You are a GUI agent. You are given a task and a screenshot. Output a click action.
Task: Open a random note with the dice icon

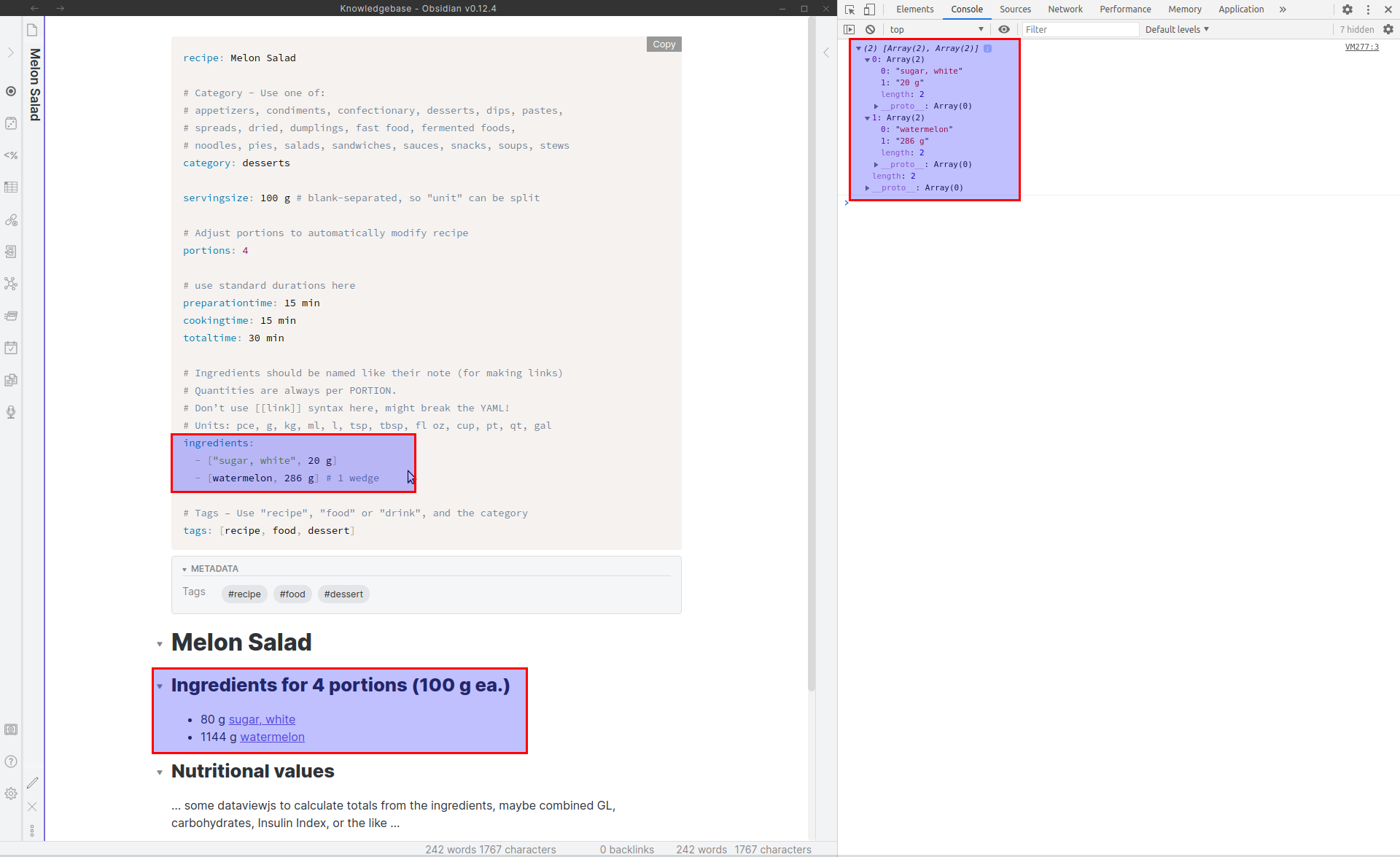(11, 123)
